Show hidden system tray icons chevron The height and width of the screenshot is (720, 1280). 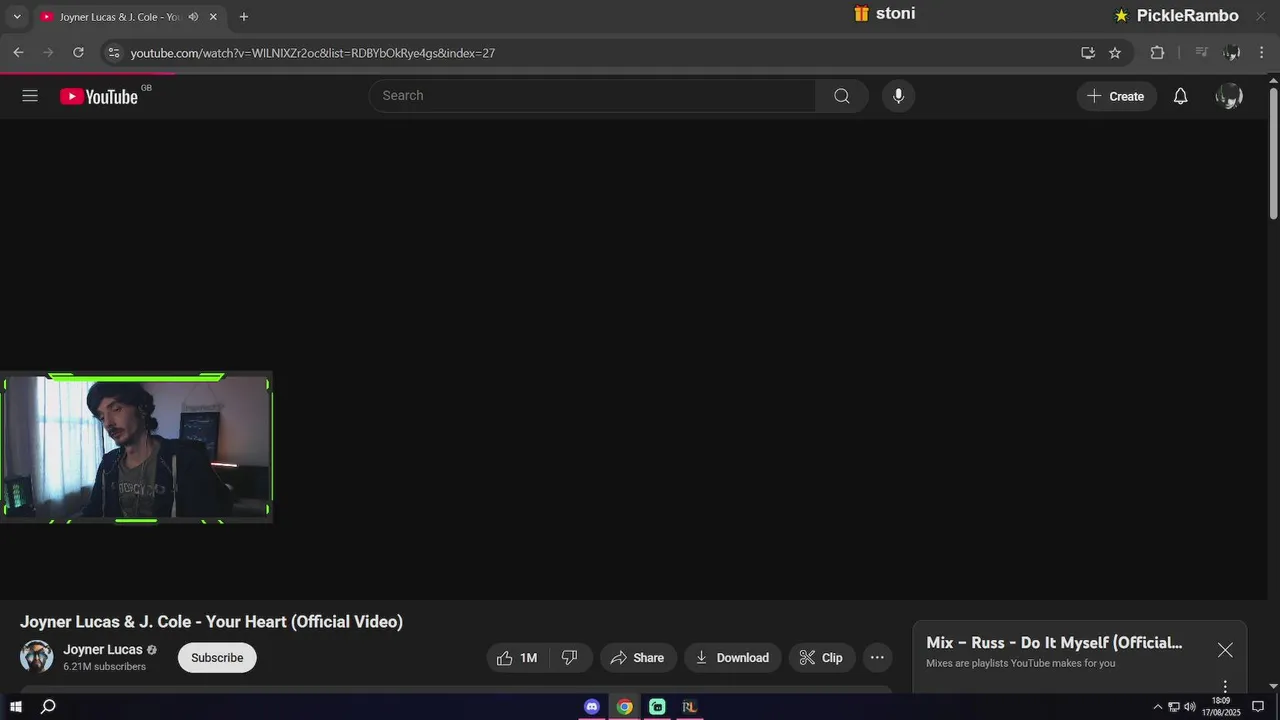pyautogui.click(x=1158, y=707)
